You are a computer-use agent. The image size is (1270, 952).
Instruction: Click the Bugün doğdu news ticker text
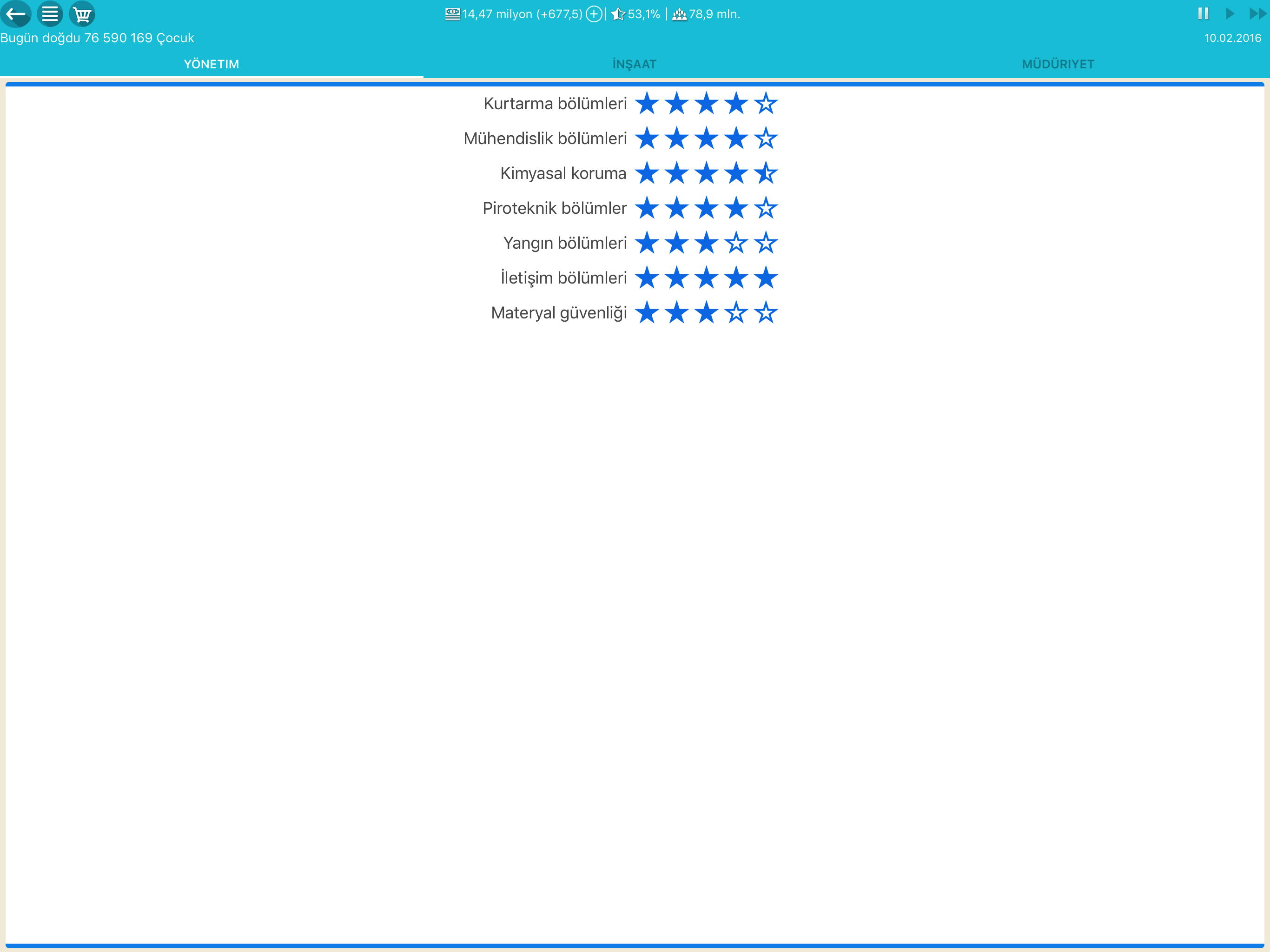97,38
